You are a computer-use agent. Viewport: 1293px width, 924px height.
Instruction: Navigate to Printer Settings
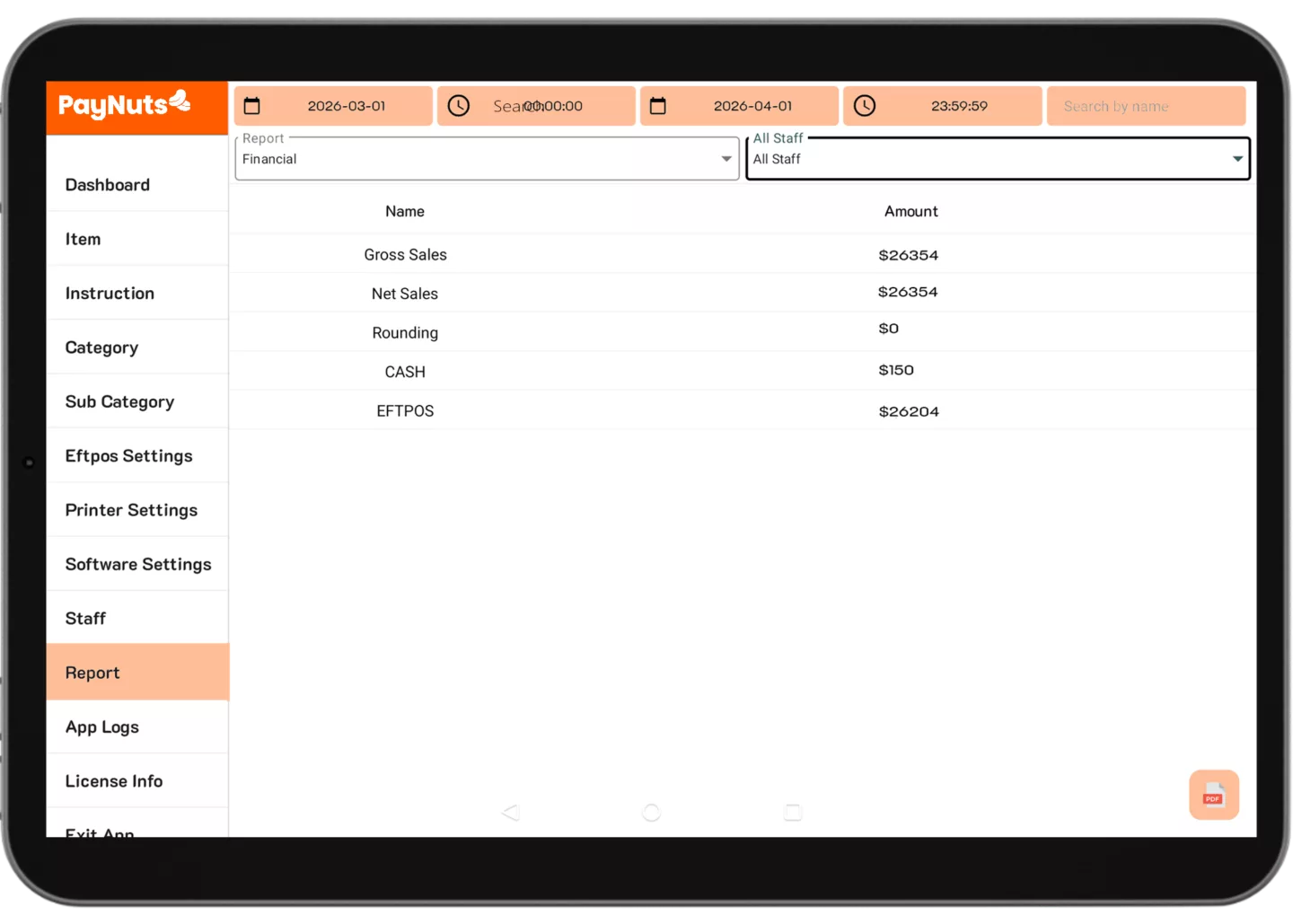(131, 509)
